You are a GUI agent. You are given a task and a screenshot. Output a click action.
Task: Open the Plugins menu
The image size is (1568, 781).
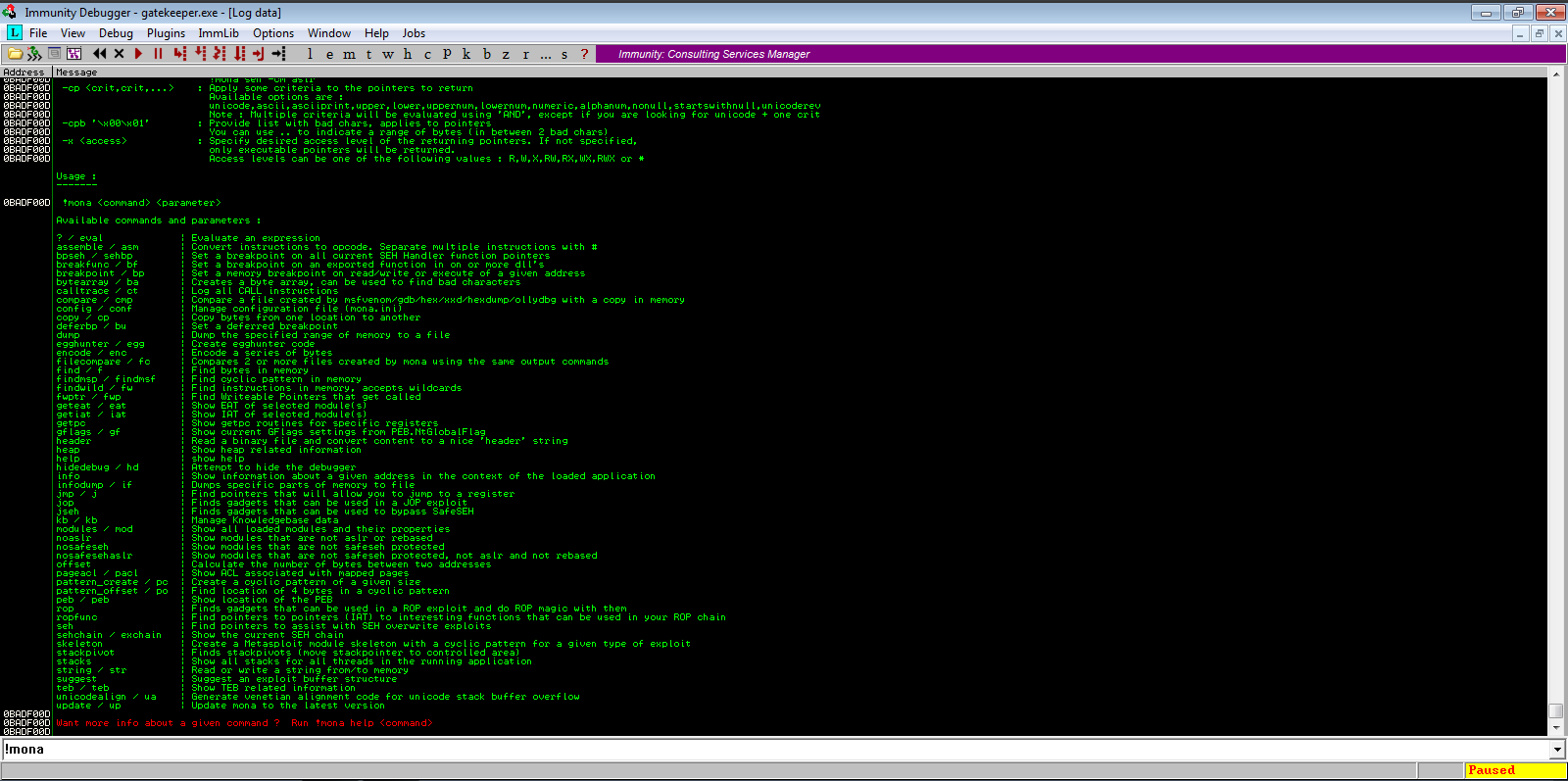point(166,33)
